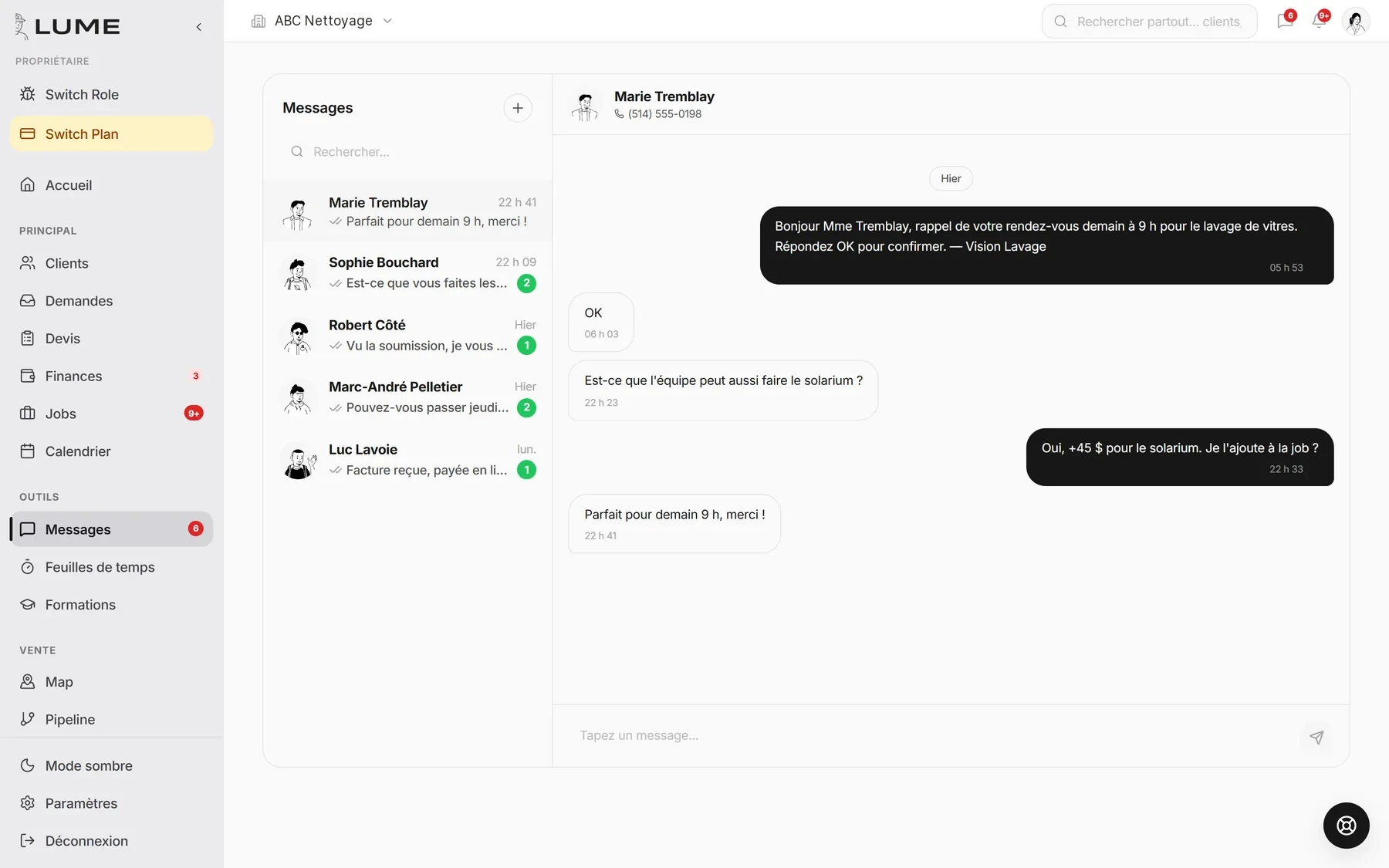Focus the global Rechercher partout search field
1389x868 pixels.
tap(1149, 22)
